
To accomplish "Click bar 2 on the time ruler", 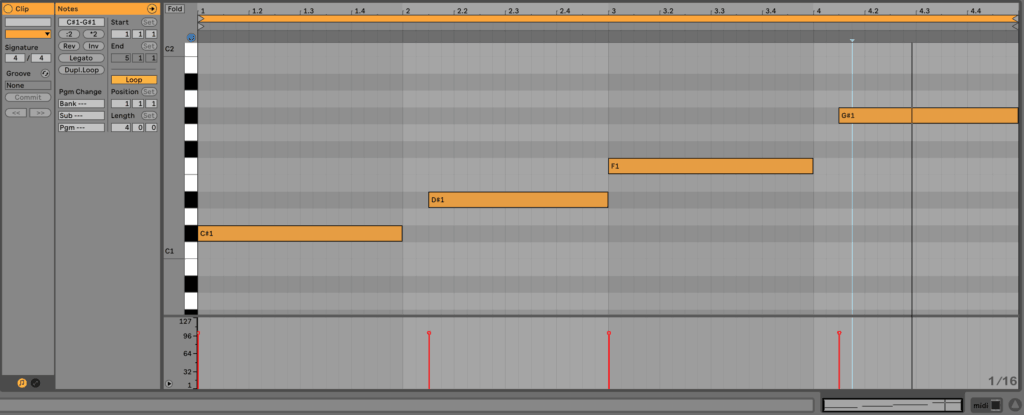I will point(407,12).
